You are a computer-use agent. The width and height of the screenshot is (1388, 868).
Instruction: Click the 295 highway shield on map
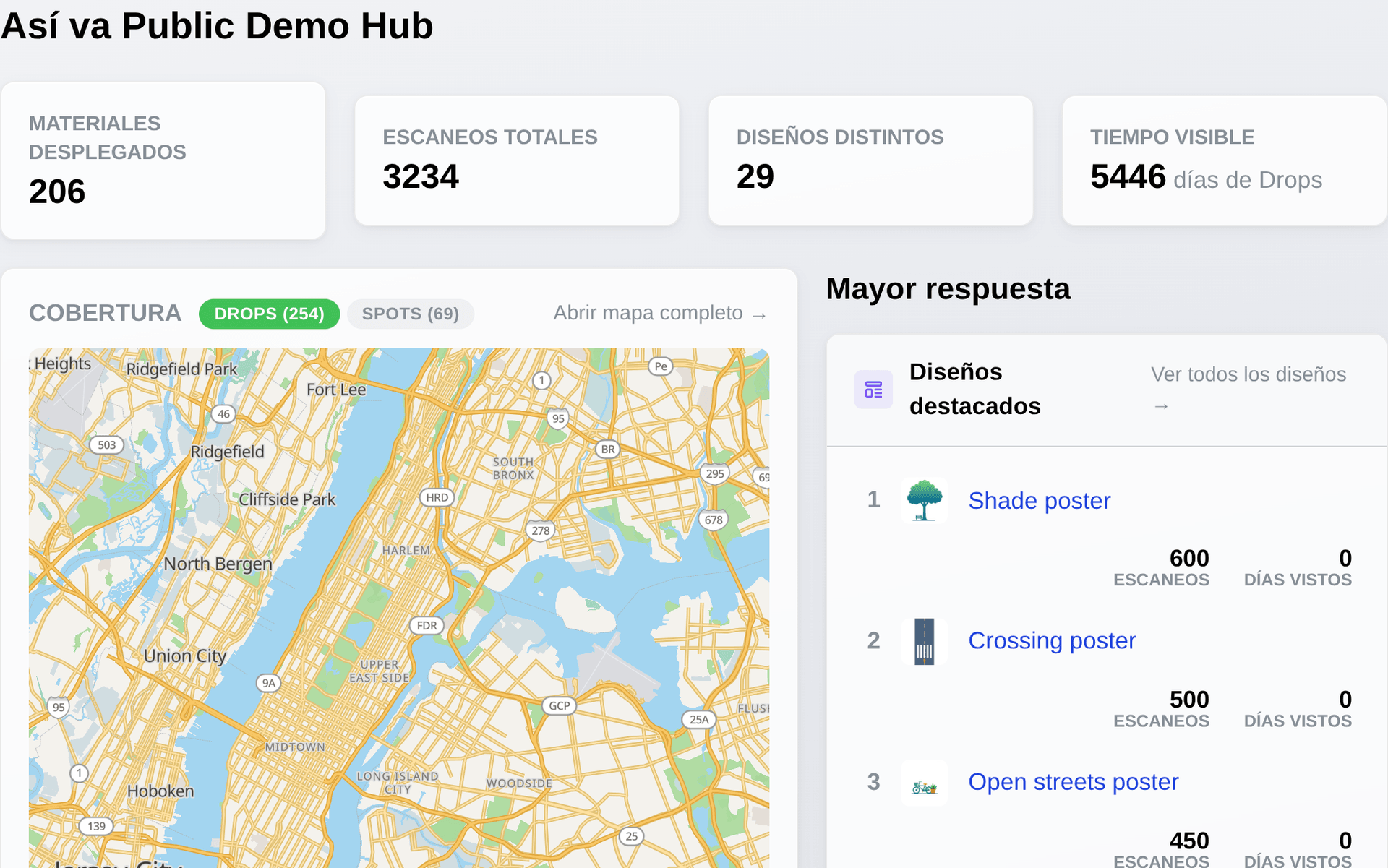pyautogui.click(x=715, y=474)
